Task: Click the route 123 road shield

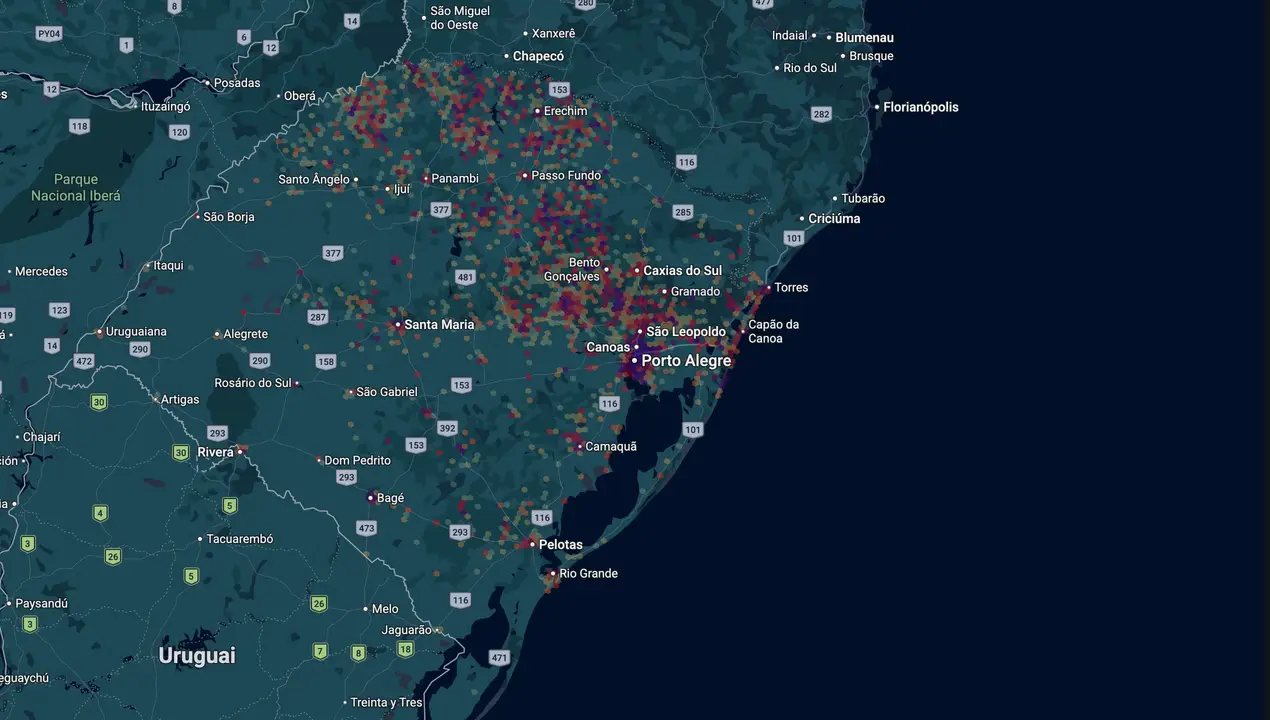Action: [x=60, y=310]
